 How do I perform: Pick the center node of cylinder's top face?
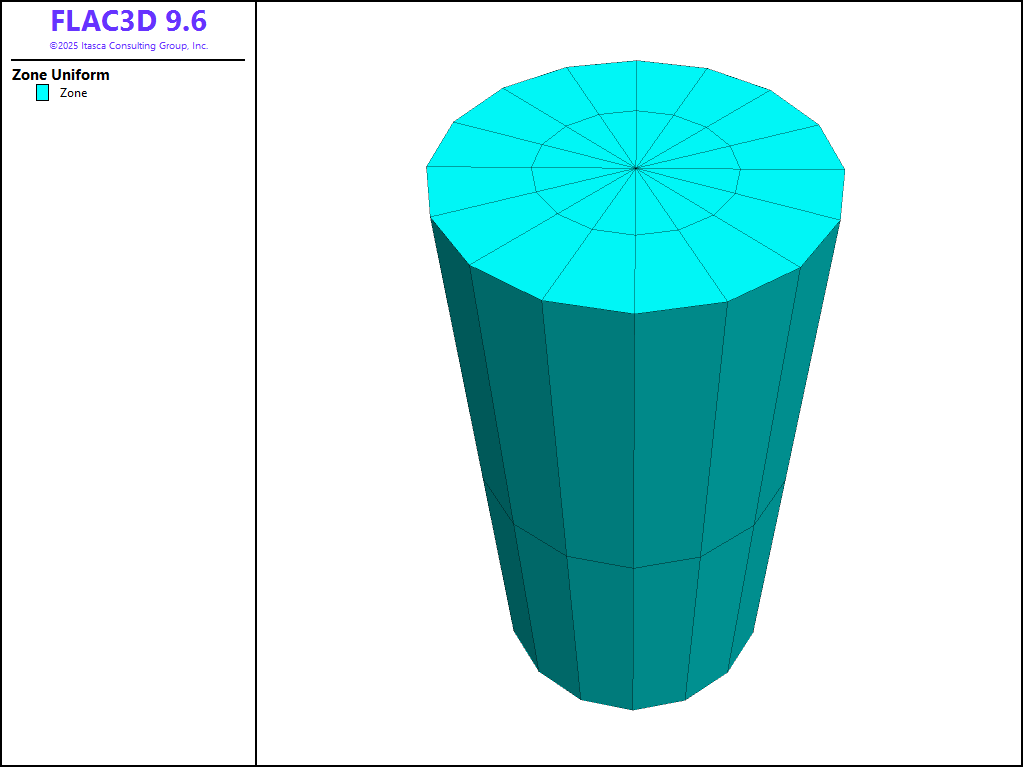(636, 168)
